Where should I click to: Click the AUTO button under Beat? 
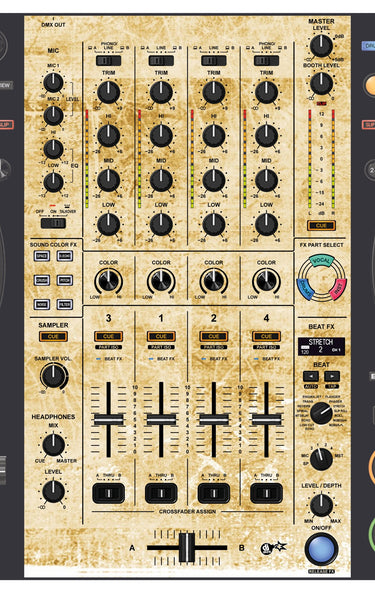pyautogui.click(x=311, y=387)
